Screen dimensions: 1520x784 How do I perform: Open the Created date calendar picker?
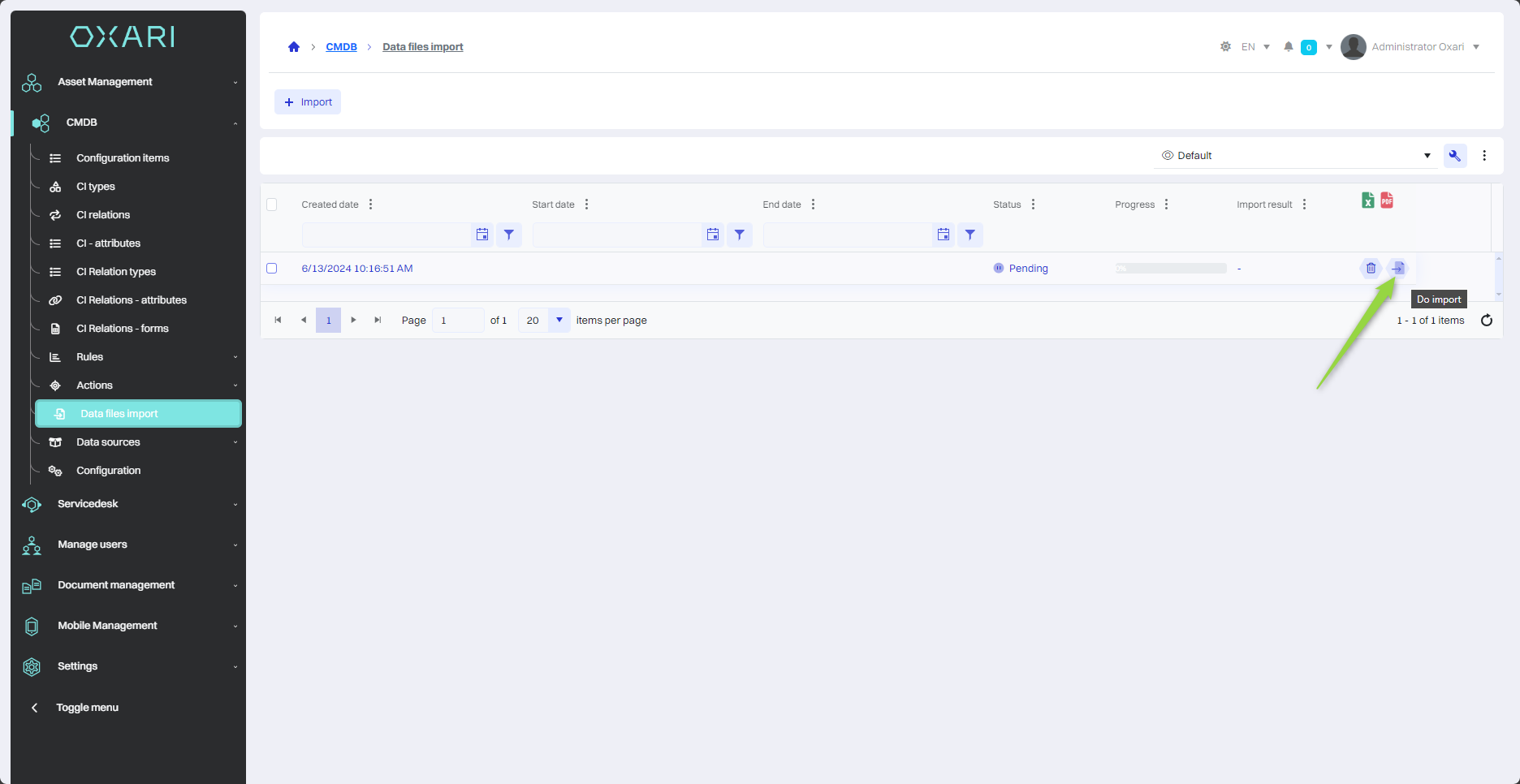click(482, 235)
